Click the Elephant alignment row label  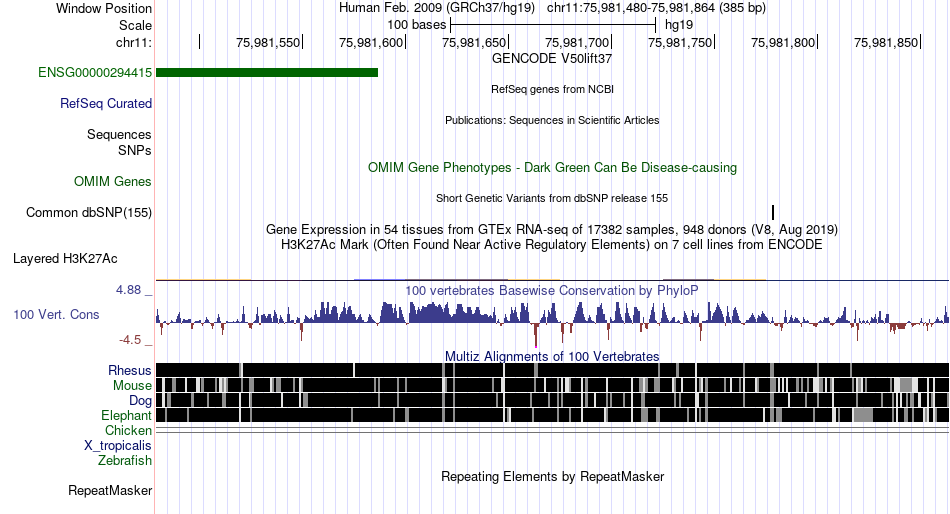coord(126,416)
